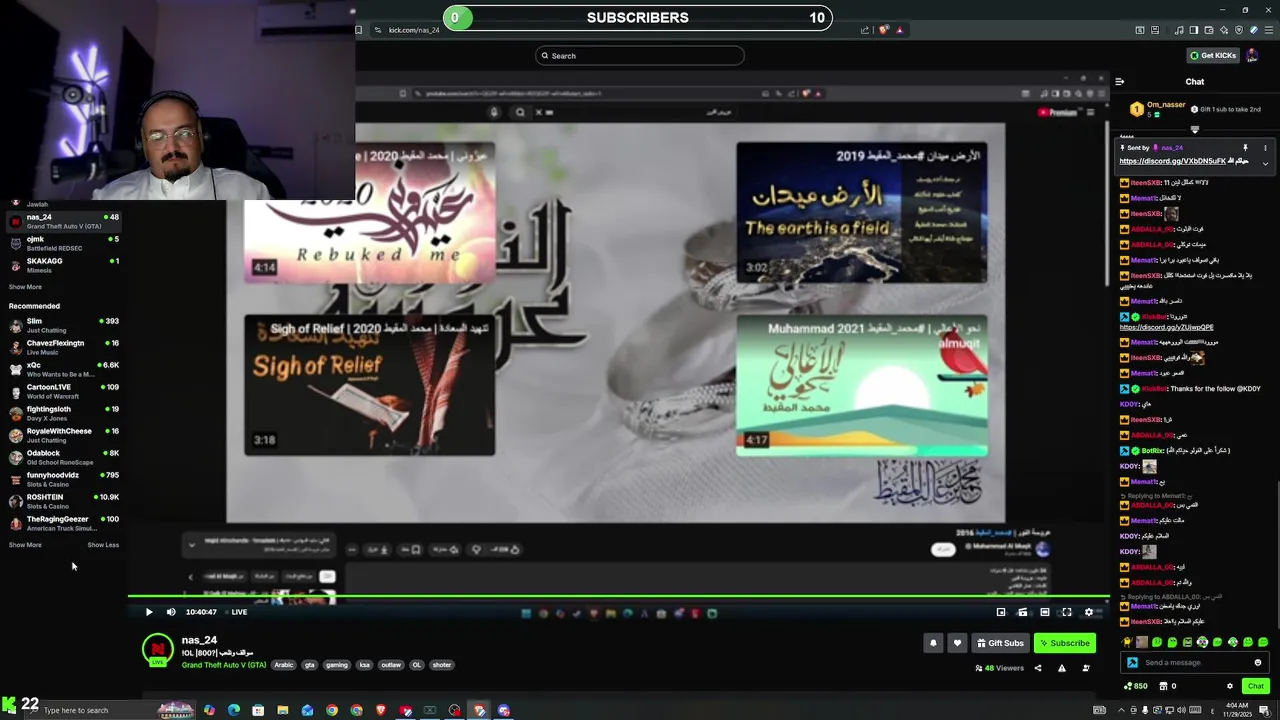
Task: Open the 850 channel points balance
Action: click(1135, 686)
